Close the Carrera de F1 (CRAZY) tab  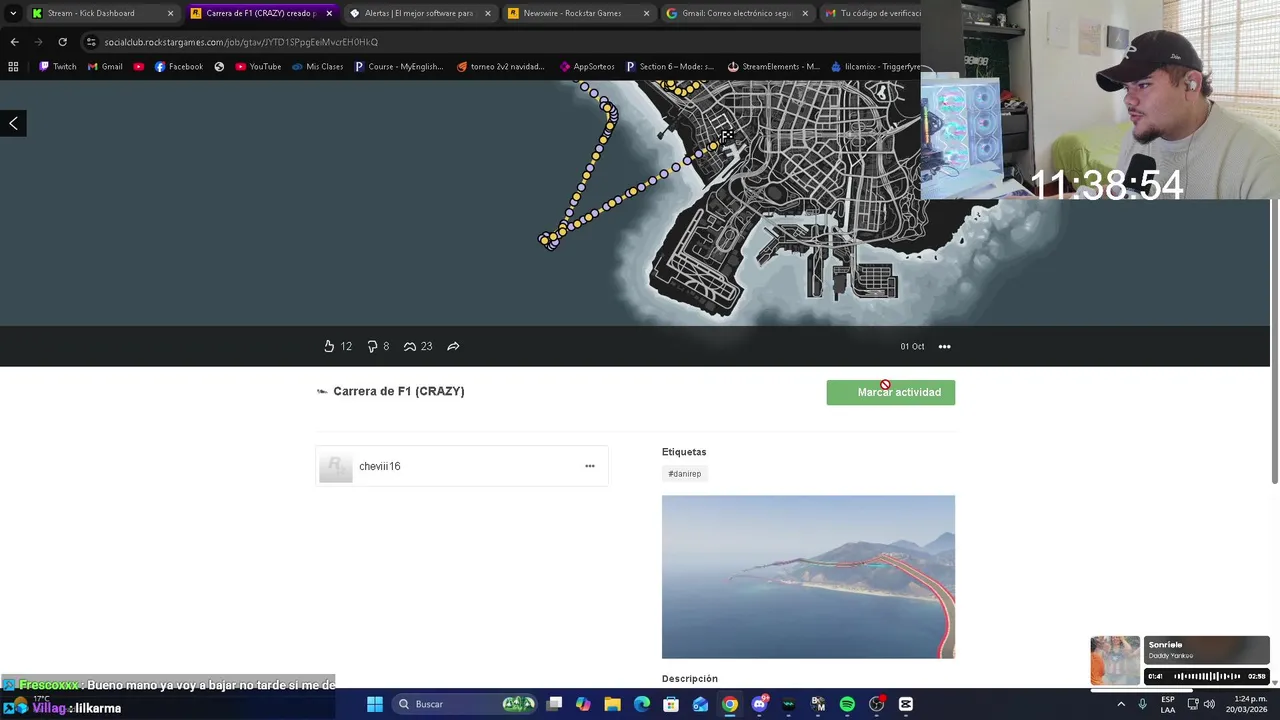tap(329, 13)
